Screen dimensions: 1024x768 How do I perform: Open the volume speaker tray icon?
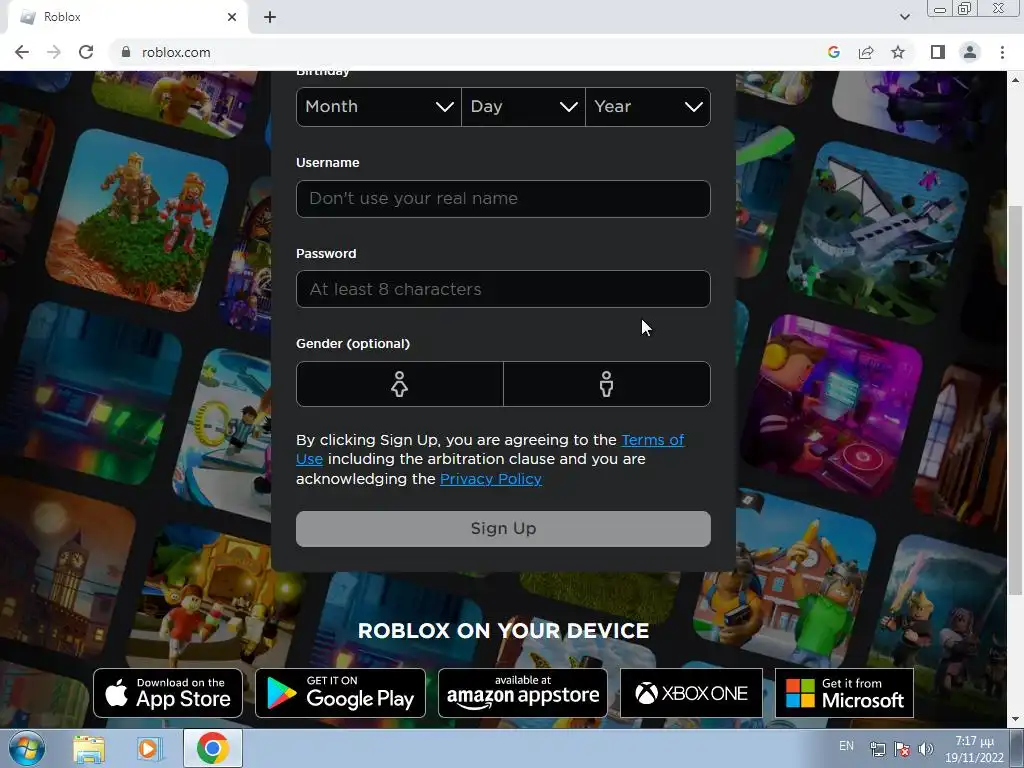pyautogui.click(x=925, y=749)
